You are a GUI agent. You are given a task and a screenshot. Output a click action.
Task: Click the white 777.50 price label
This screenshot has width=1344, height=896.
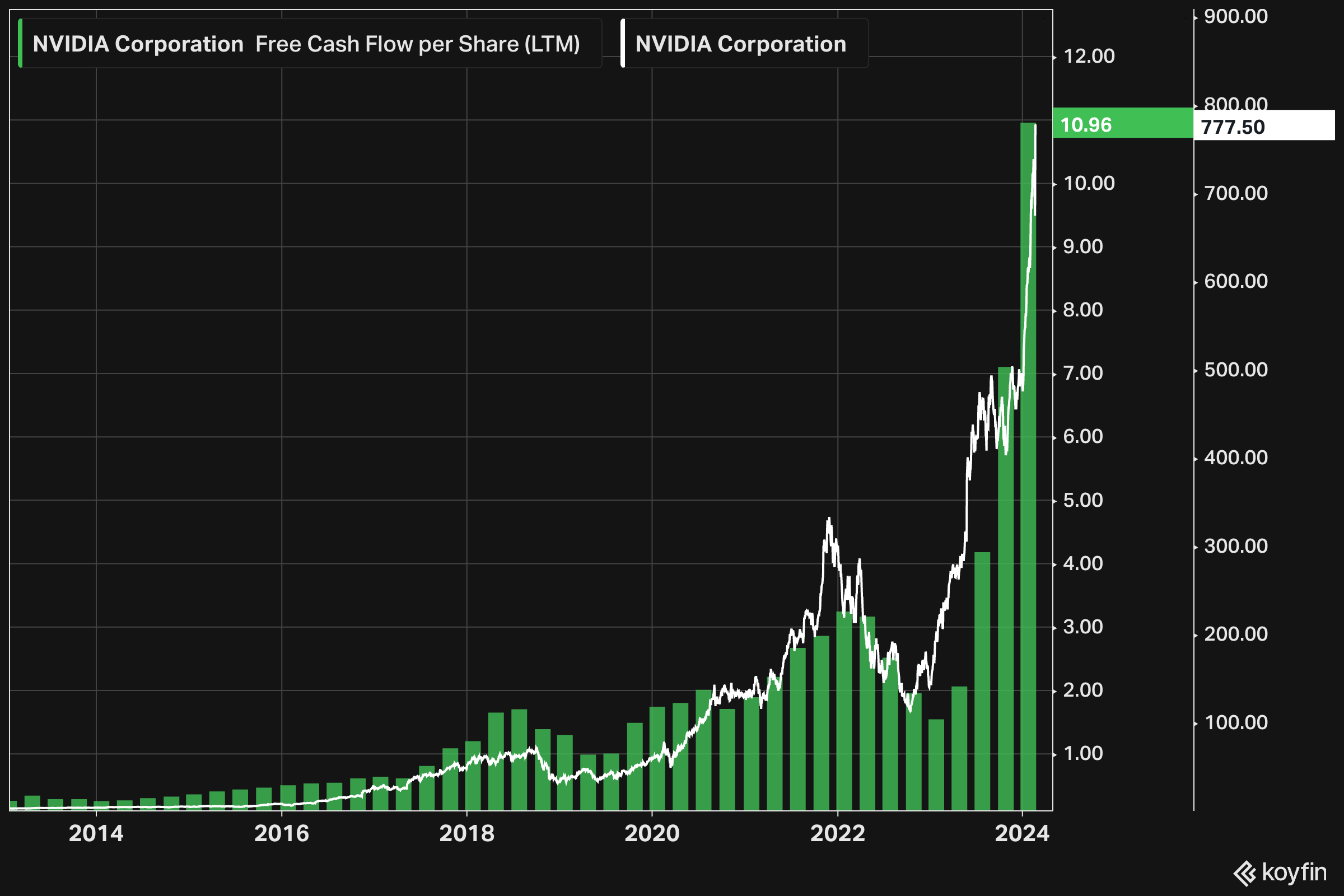click(x=1264, y=125)
